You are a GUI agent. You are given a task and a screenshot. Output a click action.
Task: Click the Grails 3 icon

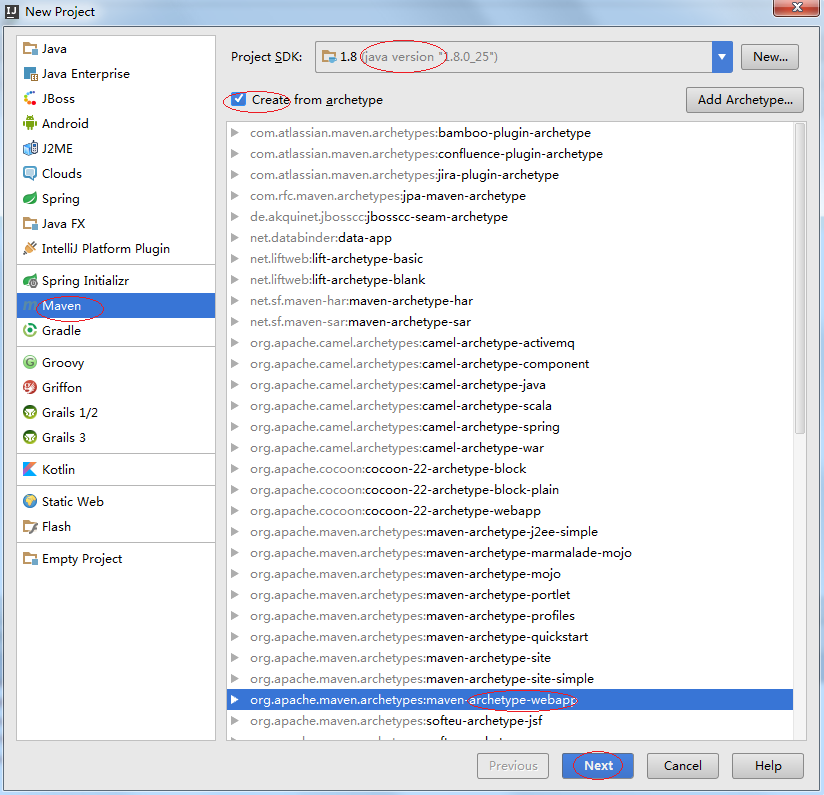[30, 437]
